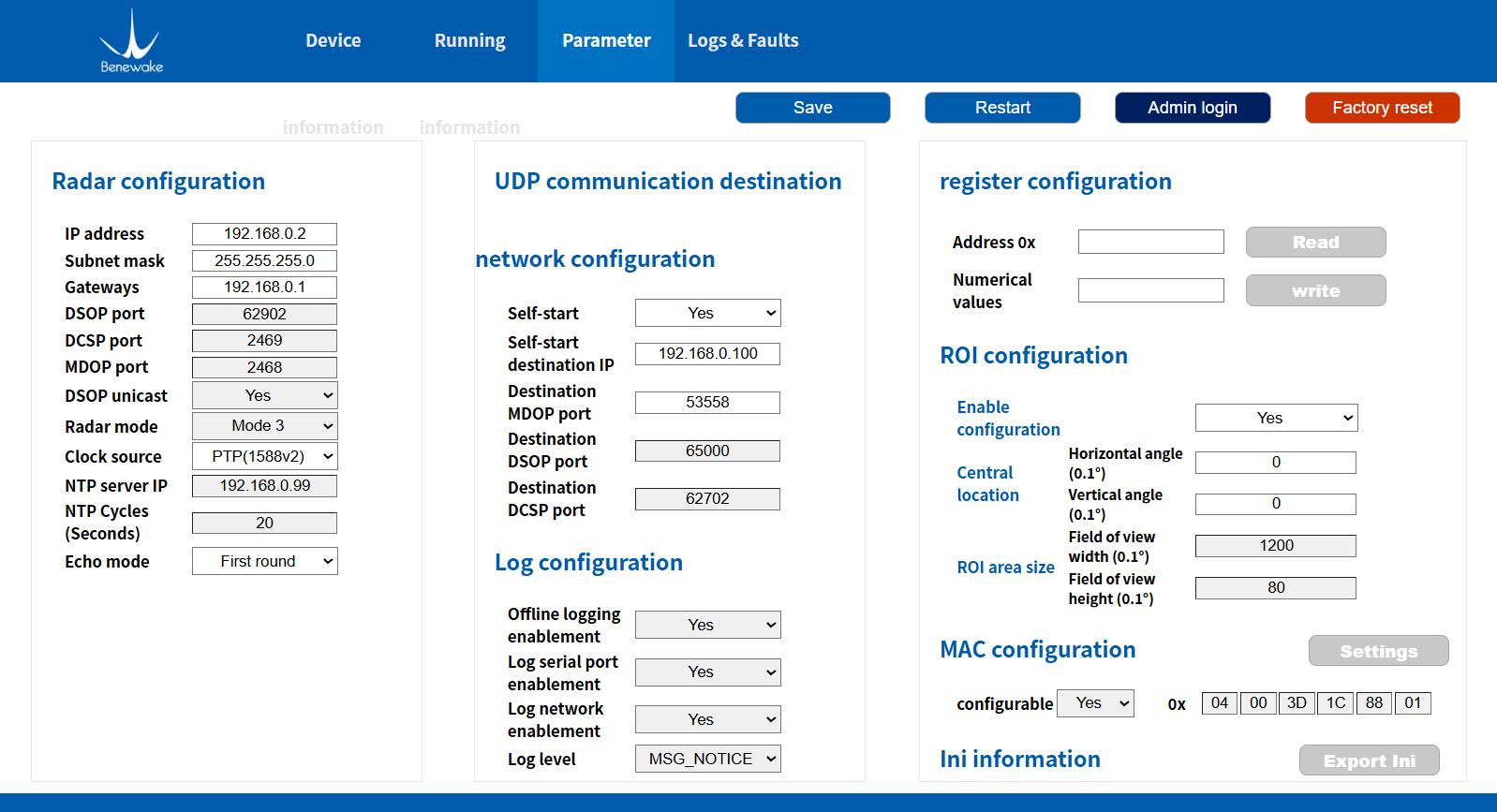The height and width of the screenshot is (812, 1497).
Task: Open Log network enablement dropdown
Action: 708,719
